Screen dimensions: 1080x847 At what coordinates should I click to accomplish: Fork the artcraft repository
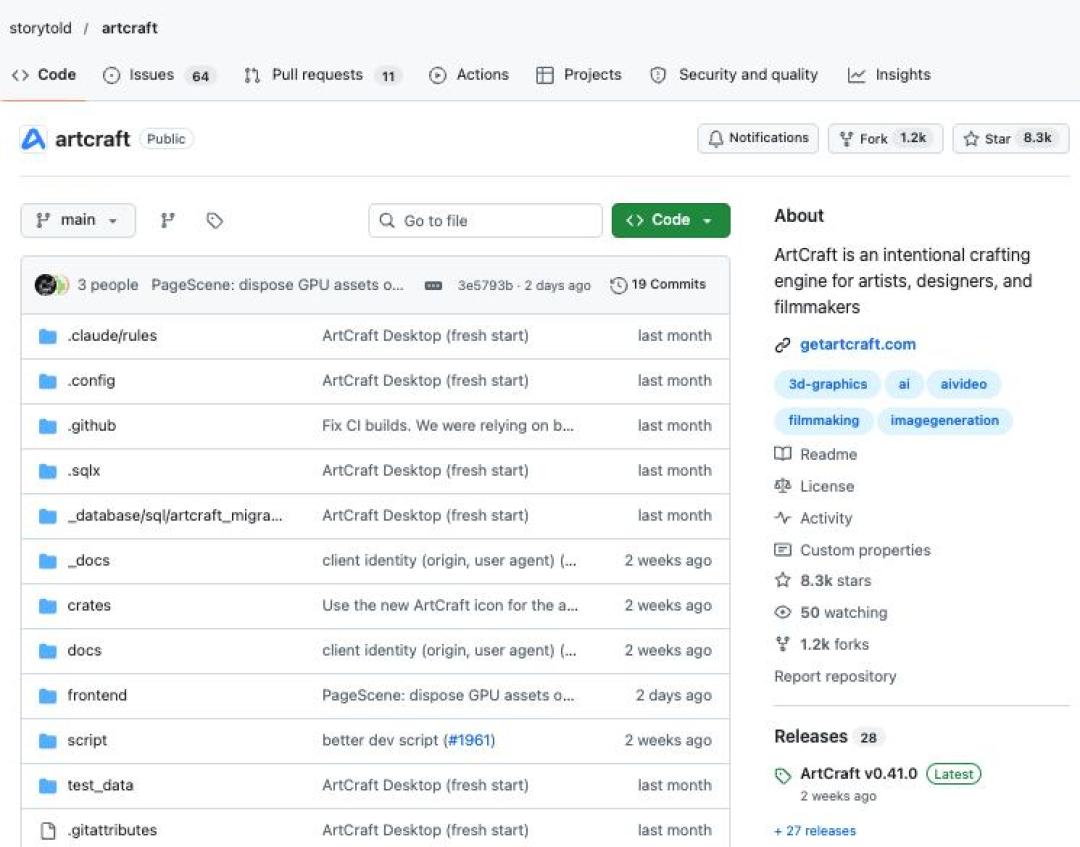click(x=885, y=138)
